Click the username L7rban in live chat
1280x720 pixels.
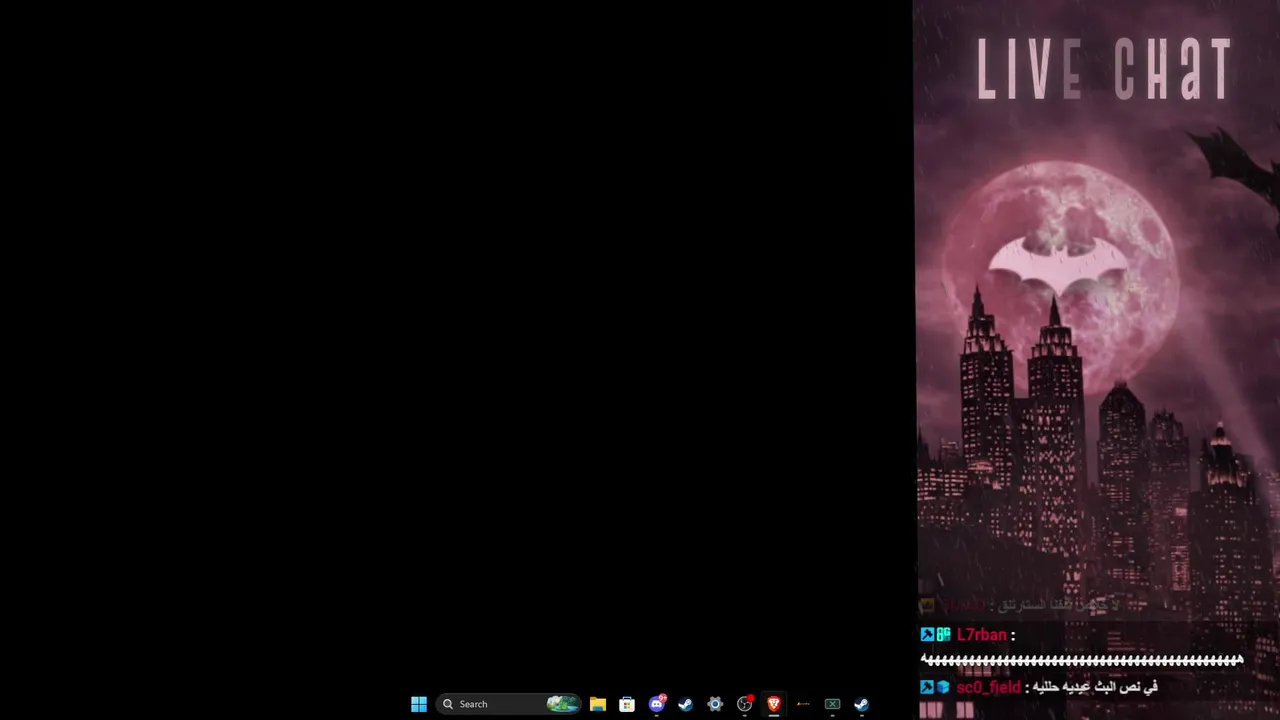[x=982, y=635]
